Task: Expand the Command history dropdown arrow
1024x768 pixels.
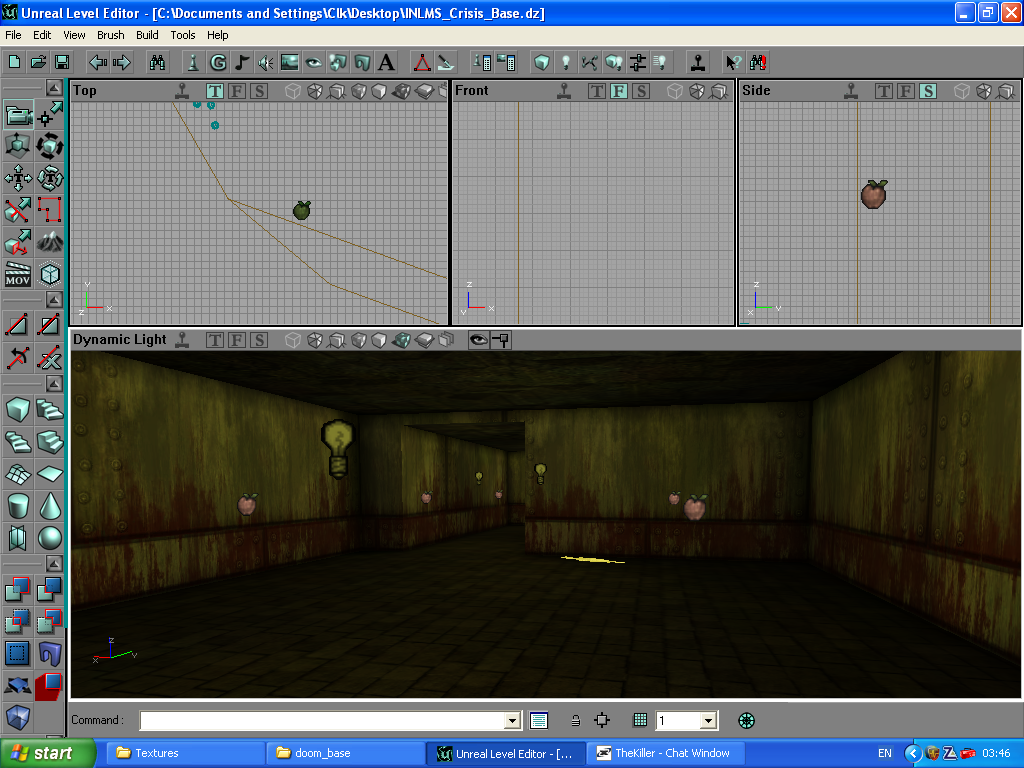Action: pos(513,720)
